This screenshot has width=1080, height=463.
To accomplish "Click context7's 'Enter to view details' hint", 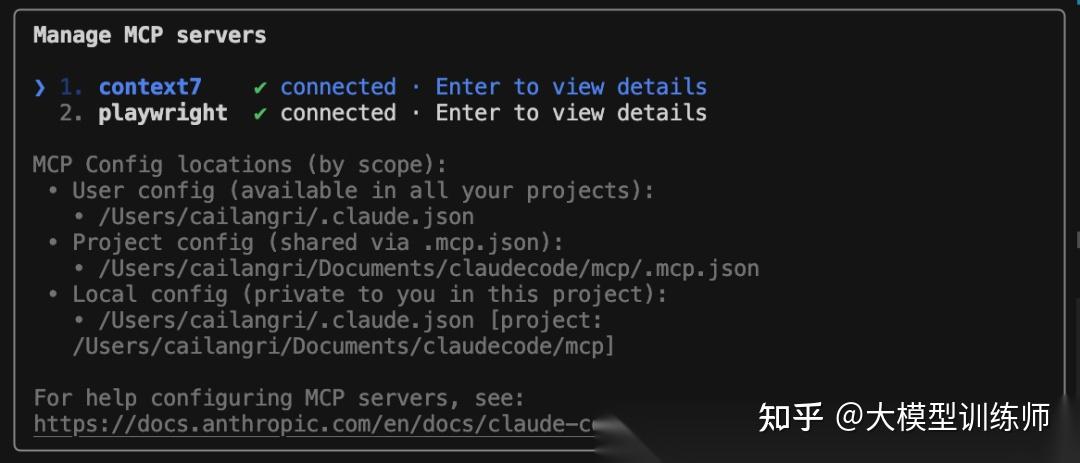I will 571,87.
